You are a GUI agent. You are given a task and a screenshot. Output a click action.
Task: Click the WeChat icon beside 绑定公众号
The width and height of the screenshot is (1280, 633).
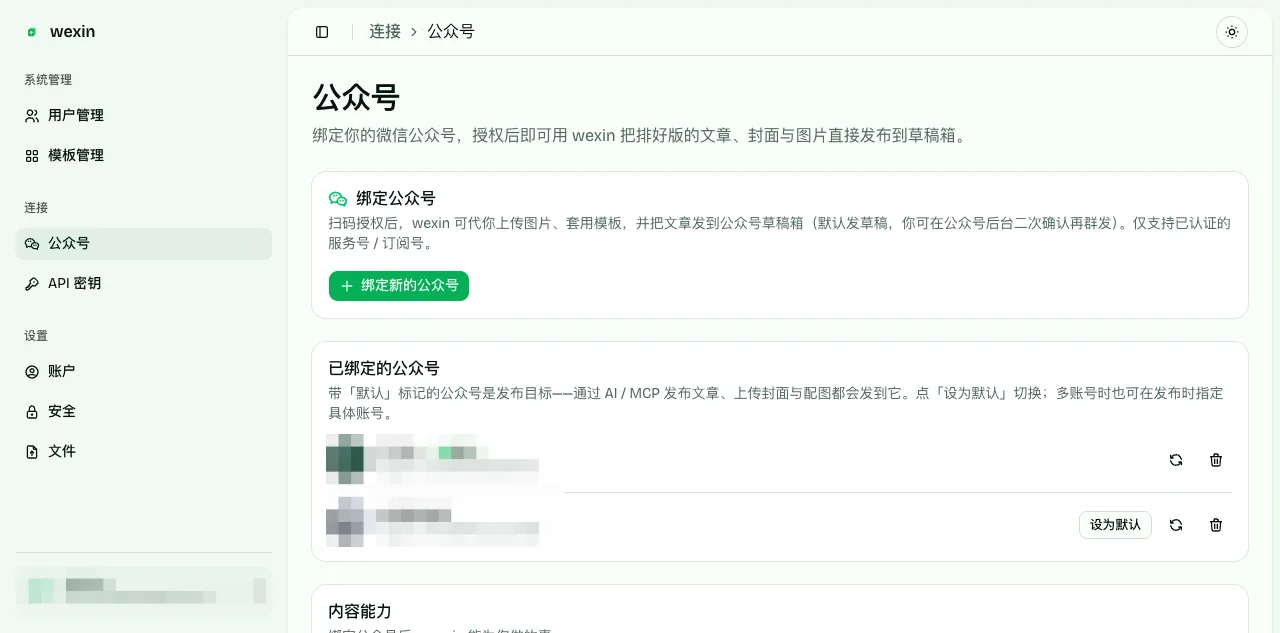pos(338,199)
